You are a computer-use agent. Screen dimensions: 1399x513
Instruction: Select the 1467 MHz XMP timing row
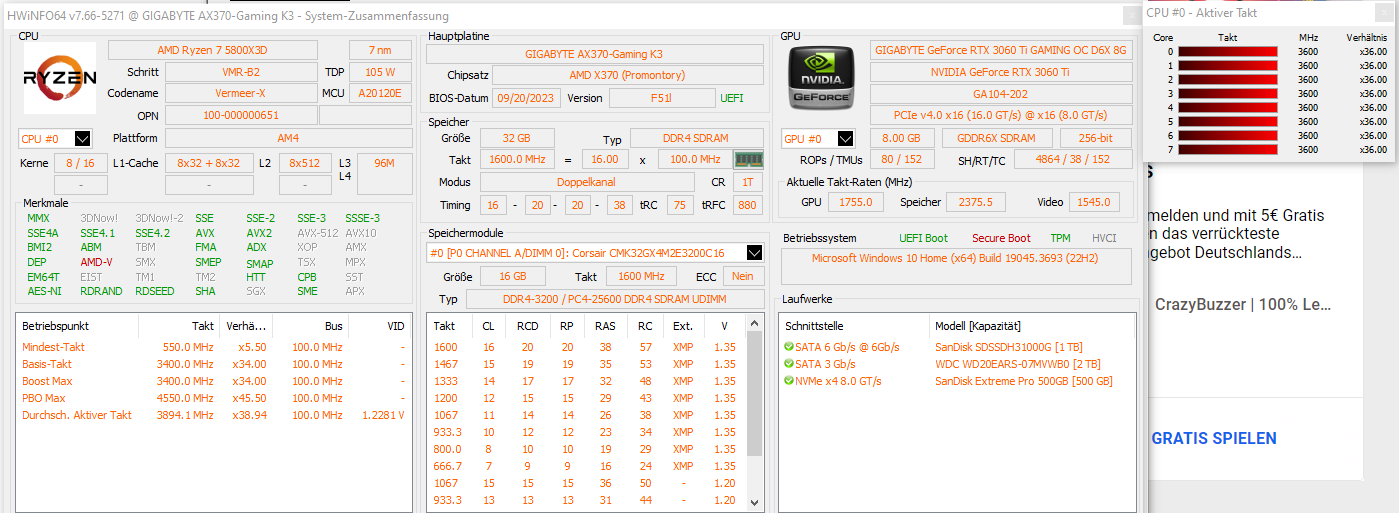[x=587, y=364]
